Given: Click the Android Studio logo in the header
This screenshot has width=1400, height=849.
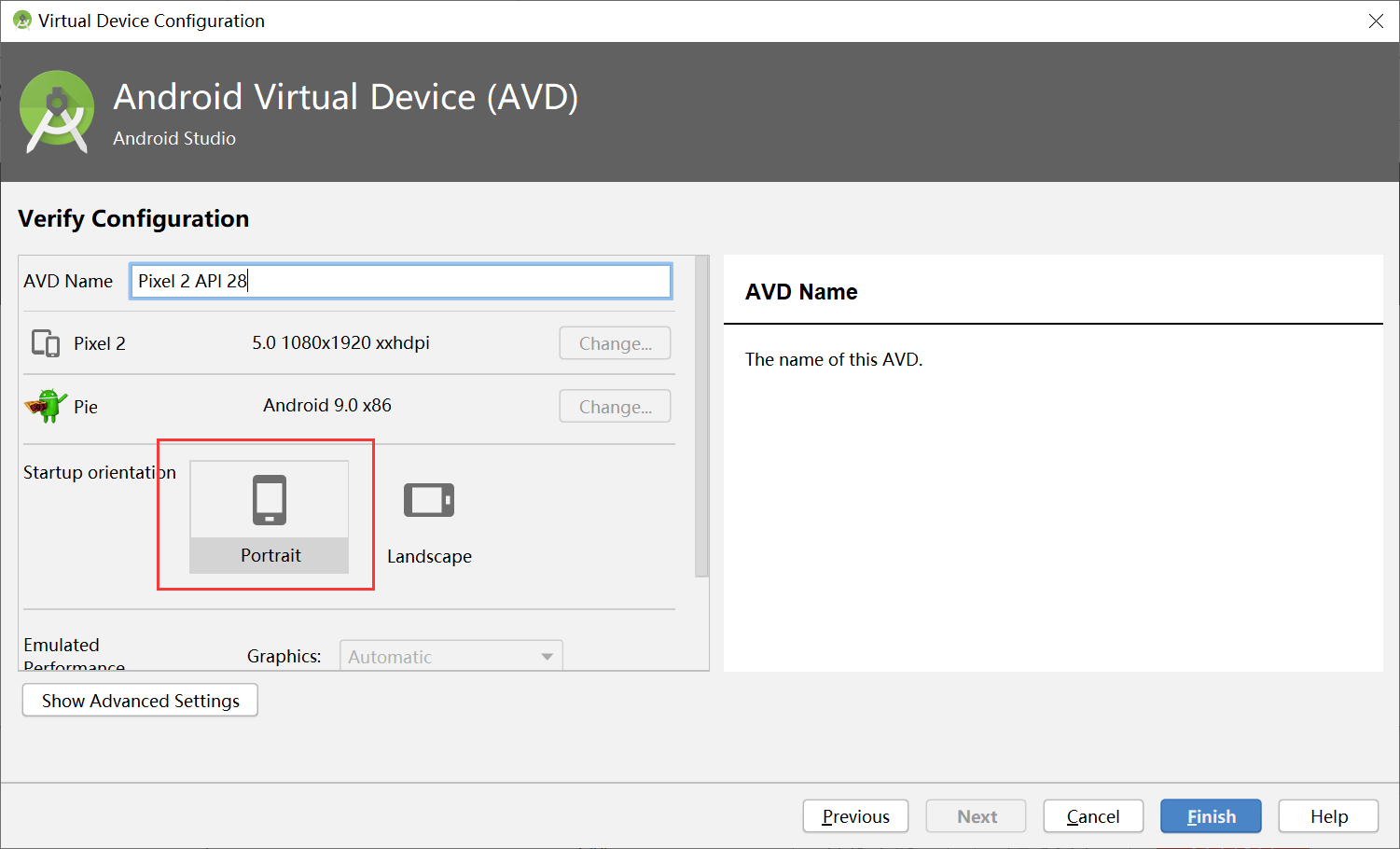Looking at the screenshot, I should coord(57,111).
